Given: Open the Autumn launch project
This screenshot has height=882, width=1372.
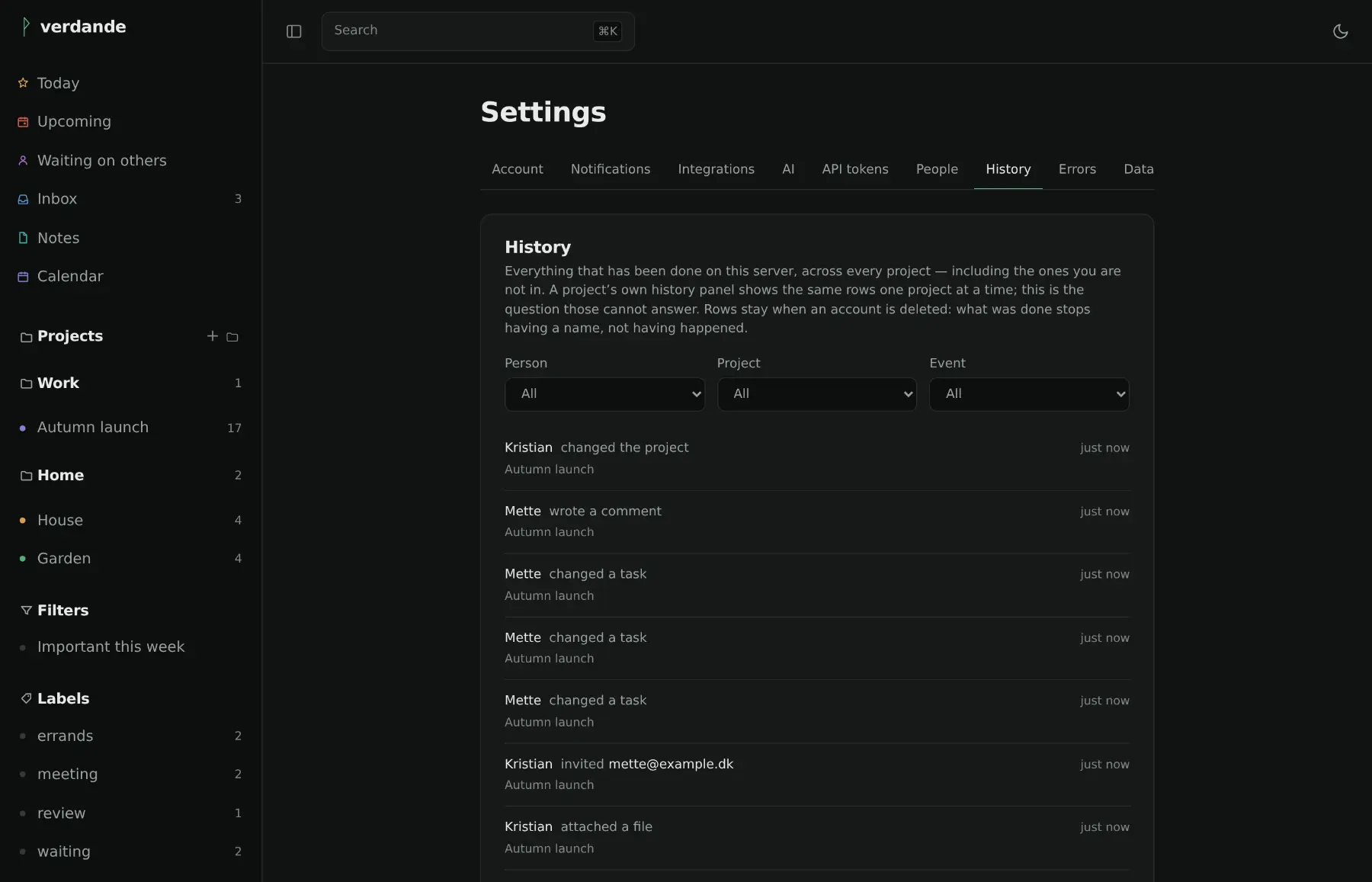Looking at the screenshot, I should pos(131,428).
